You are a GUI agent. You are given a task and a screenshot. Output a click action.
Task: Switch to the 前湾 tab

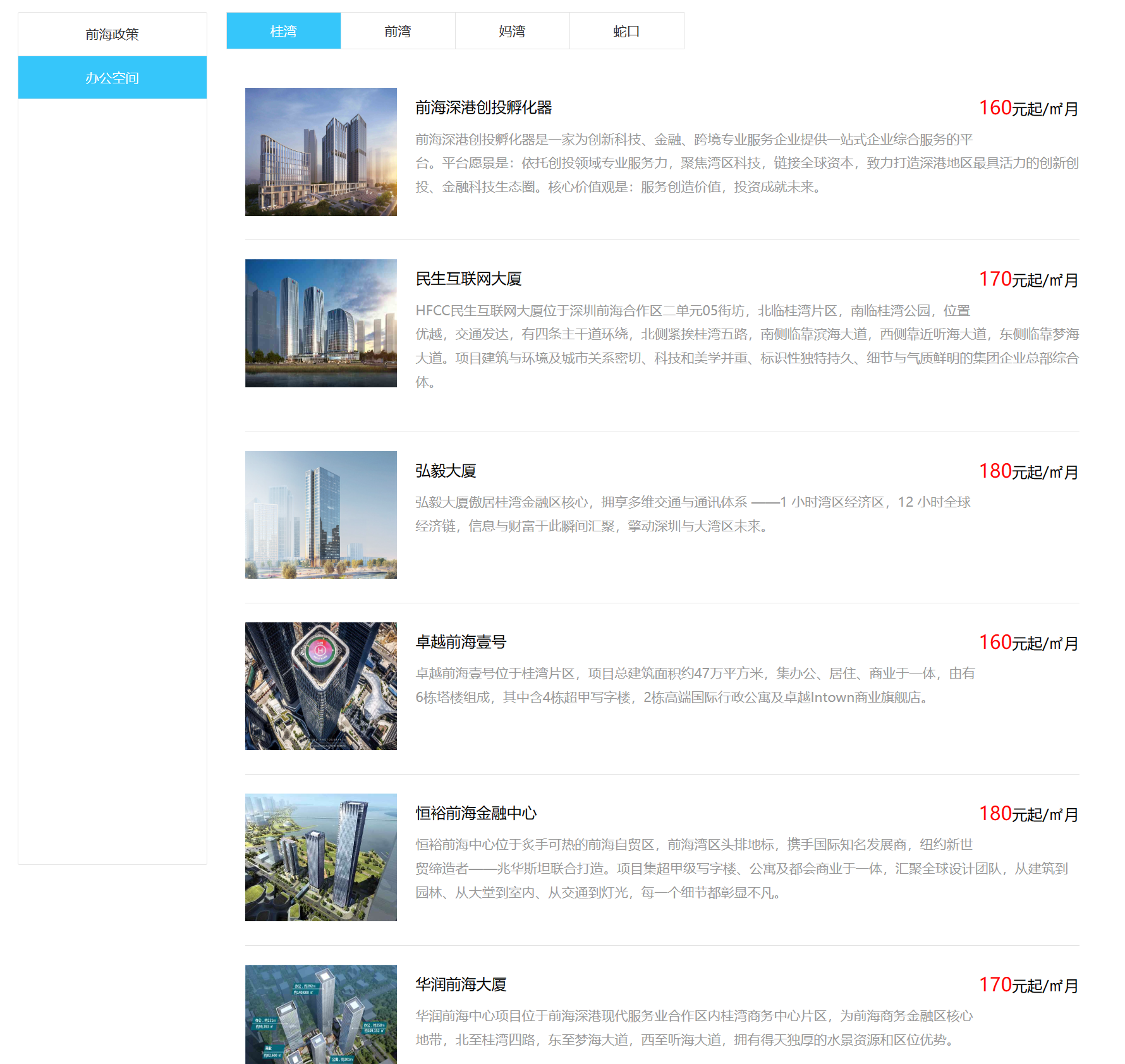point(398,30)
